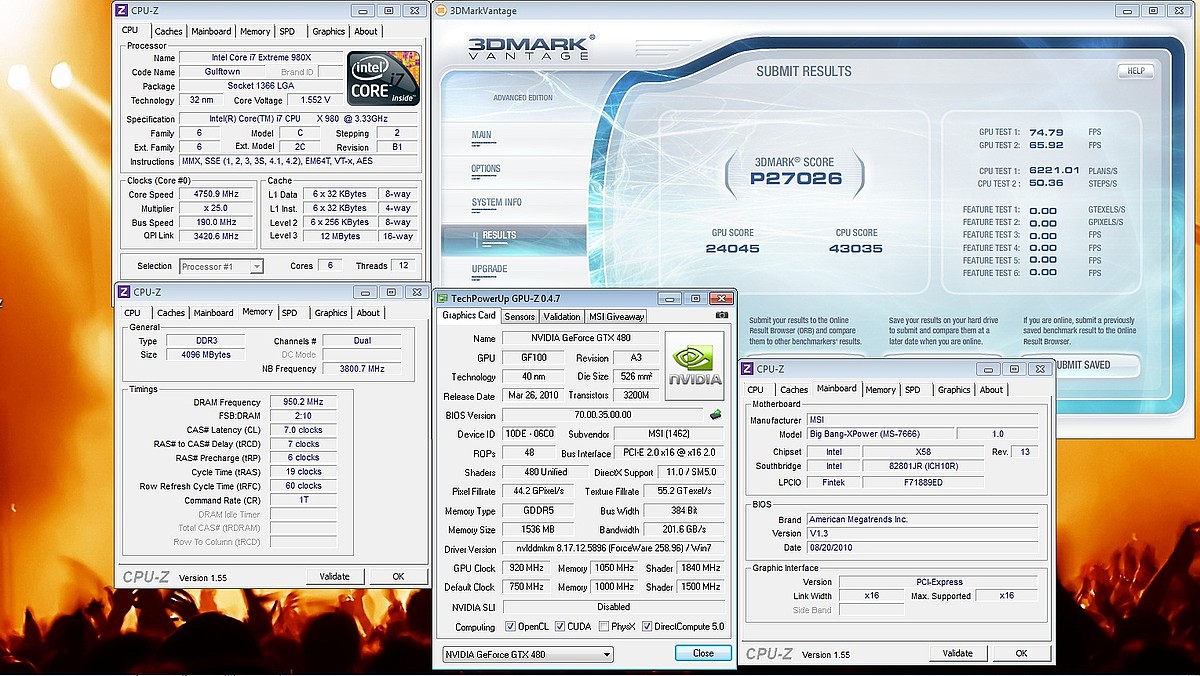This screenshot has width=1200, height=676.
Task: Click the title icon of the CPU-Z processor window
Action: [x=122, y=10]
